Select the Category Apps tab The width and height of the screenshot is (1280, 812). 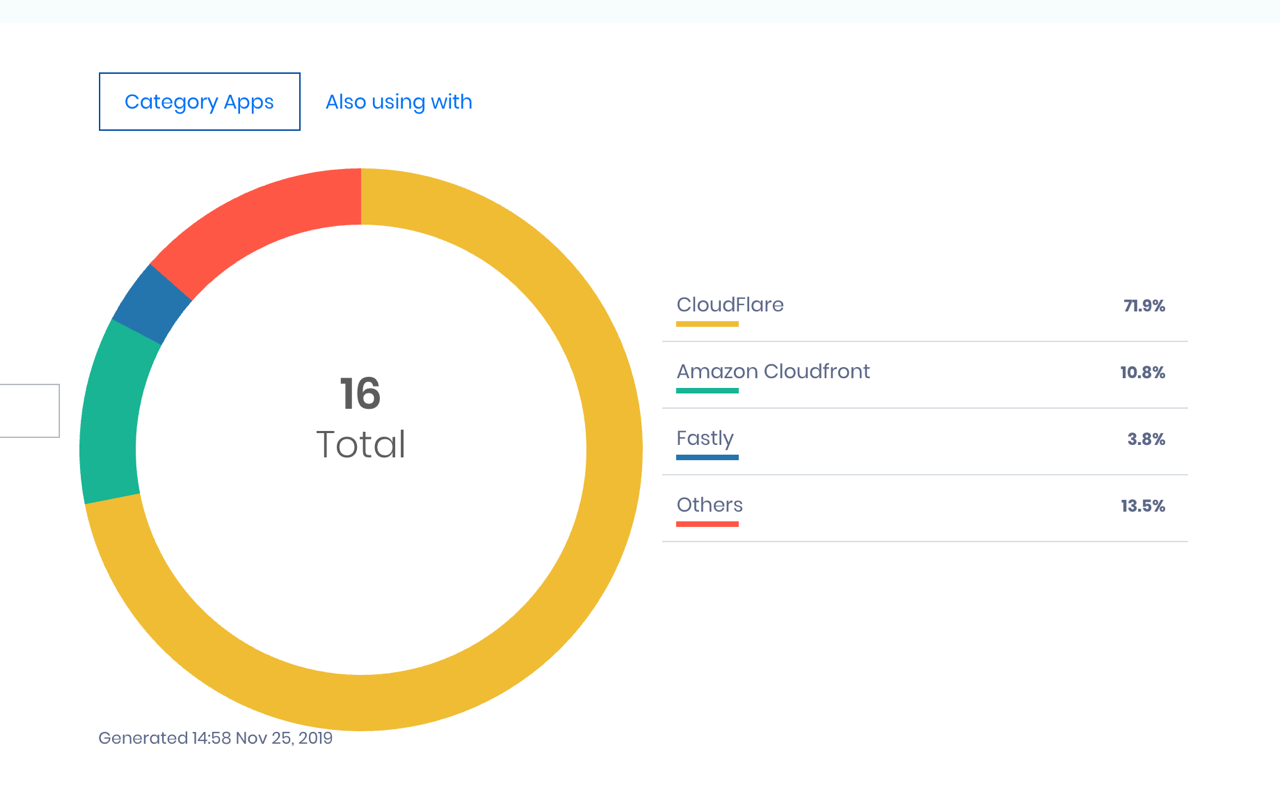coord(199,101)
